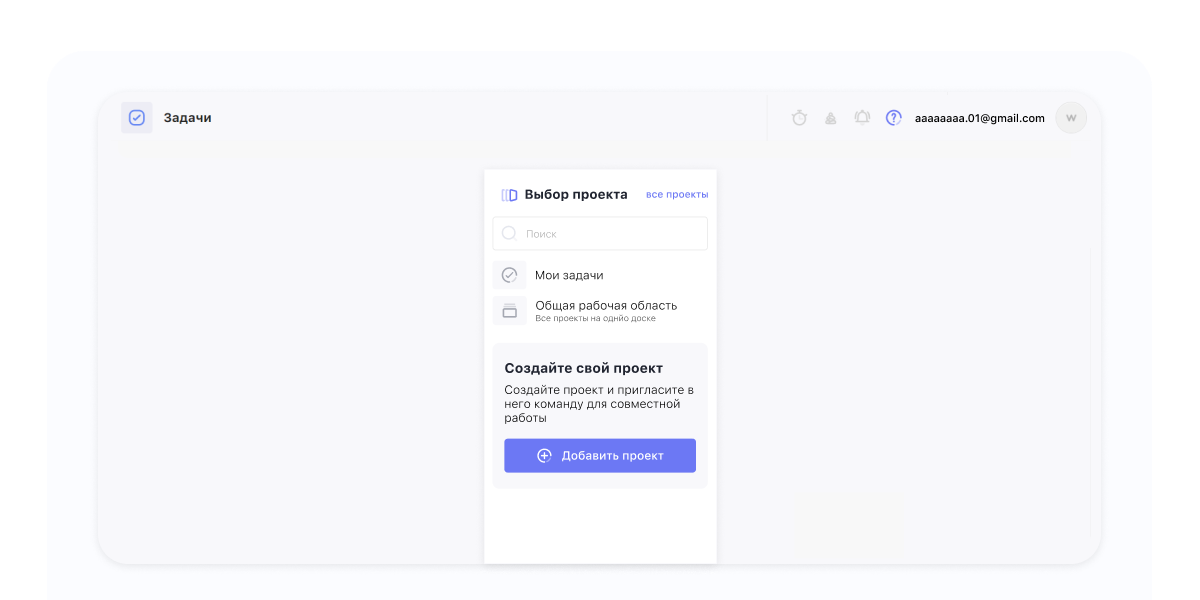Open the stopwatch timer icon

pyautogui.click(x=799, y=118)
